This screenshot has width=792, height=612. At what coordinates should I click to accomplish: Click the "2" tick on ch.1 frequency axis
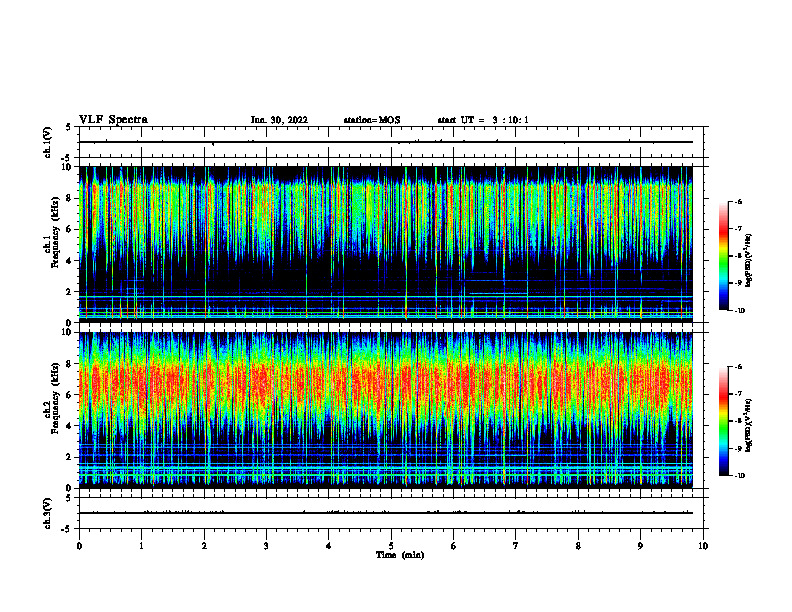pos(70,291)
